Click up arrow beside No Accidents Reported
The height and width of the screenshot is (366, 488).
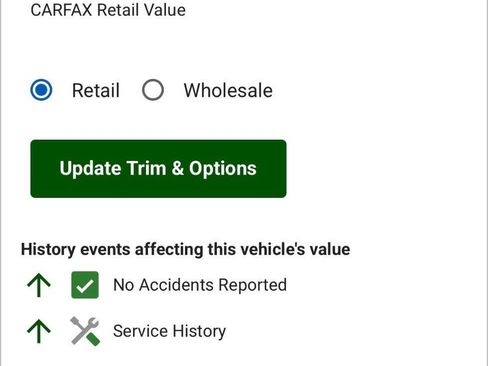(39, 285)
